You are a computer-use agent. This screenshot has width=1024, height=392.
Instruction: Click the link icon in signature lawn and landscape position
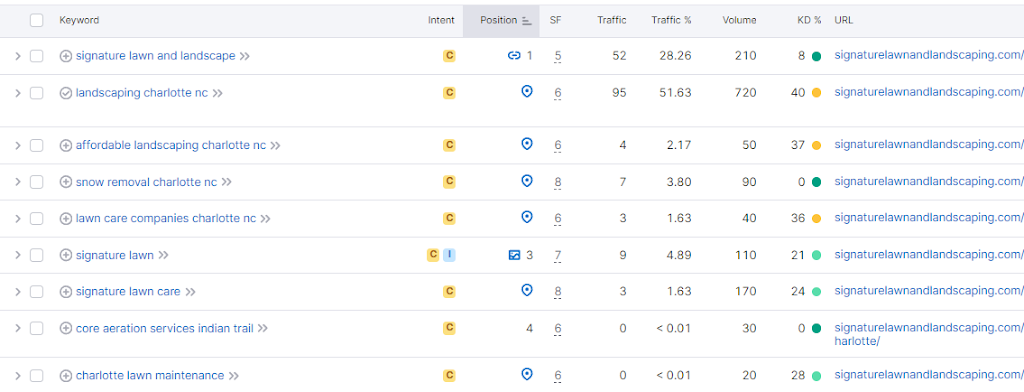pyautogui.click(x=514, y=56)
